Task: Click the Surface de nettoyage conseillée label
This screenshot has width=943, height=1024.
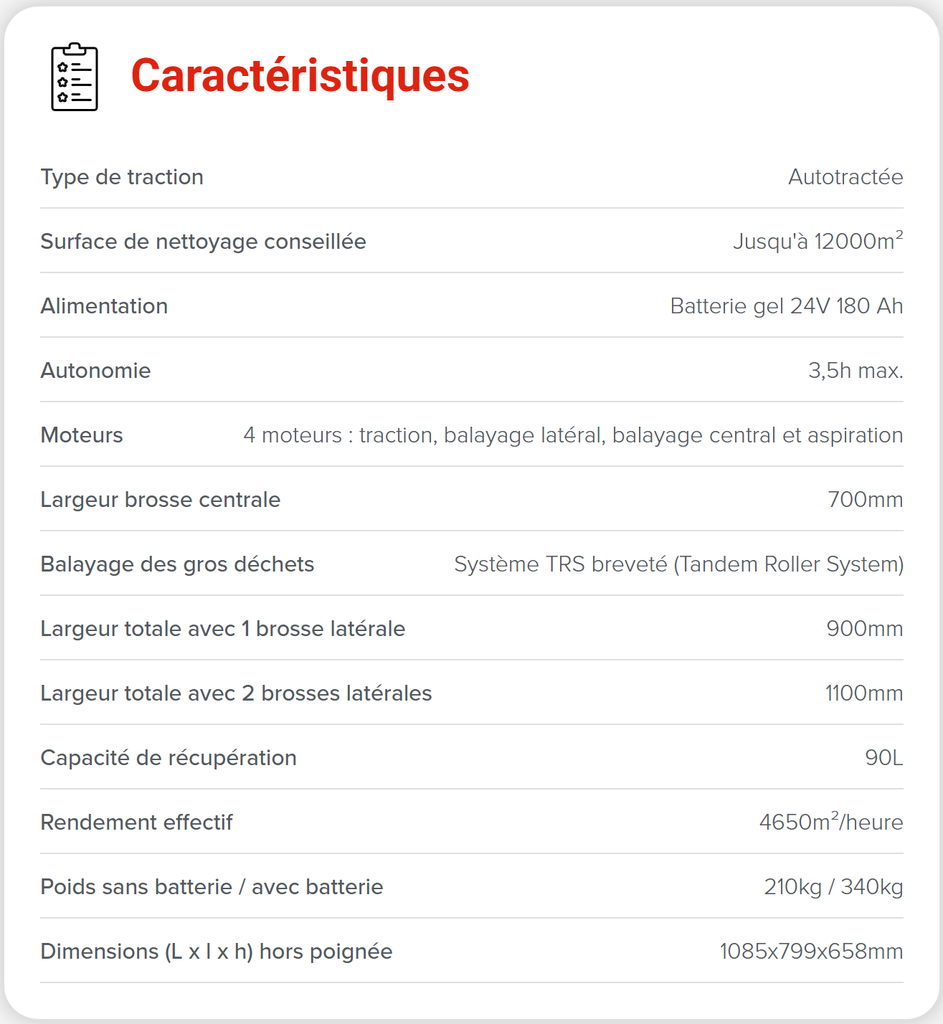Action: [x=203, y=242]
